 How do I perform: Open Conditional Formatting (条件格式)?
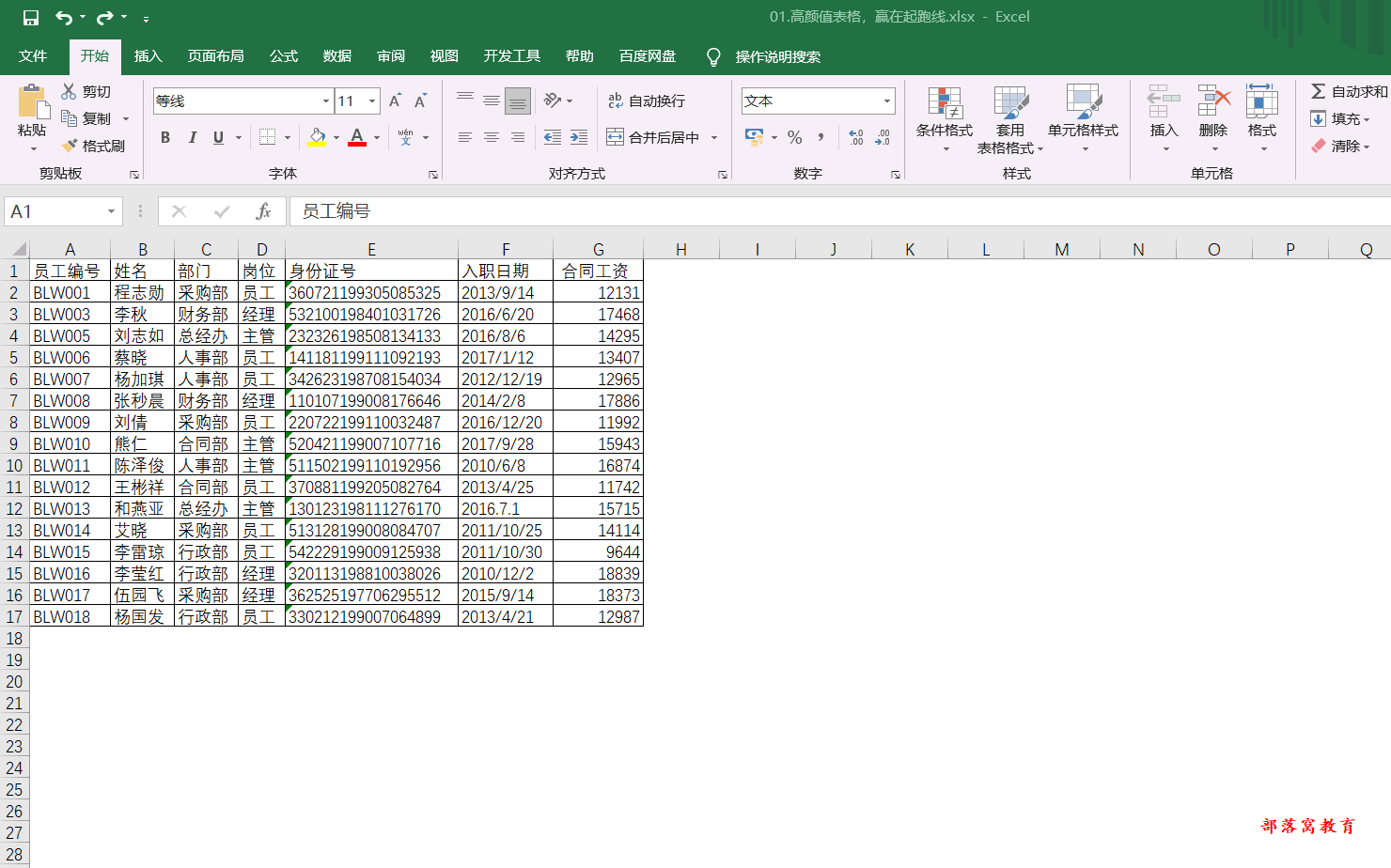click(945, 118)
